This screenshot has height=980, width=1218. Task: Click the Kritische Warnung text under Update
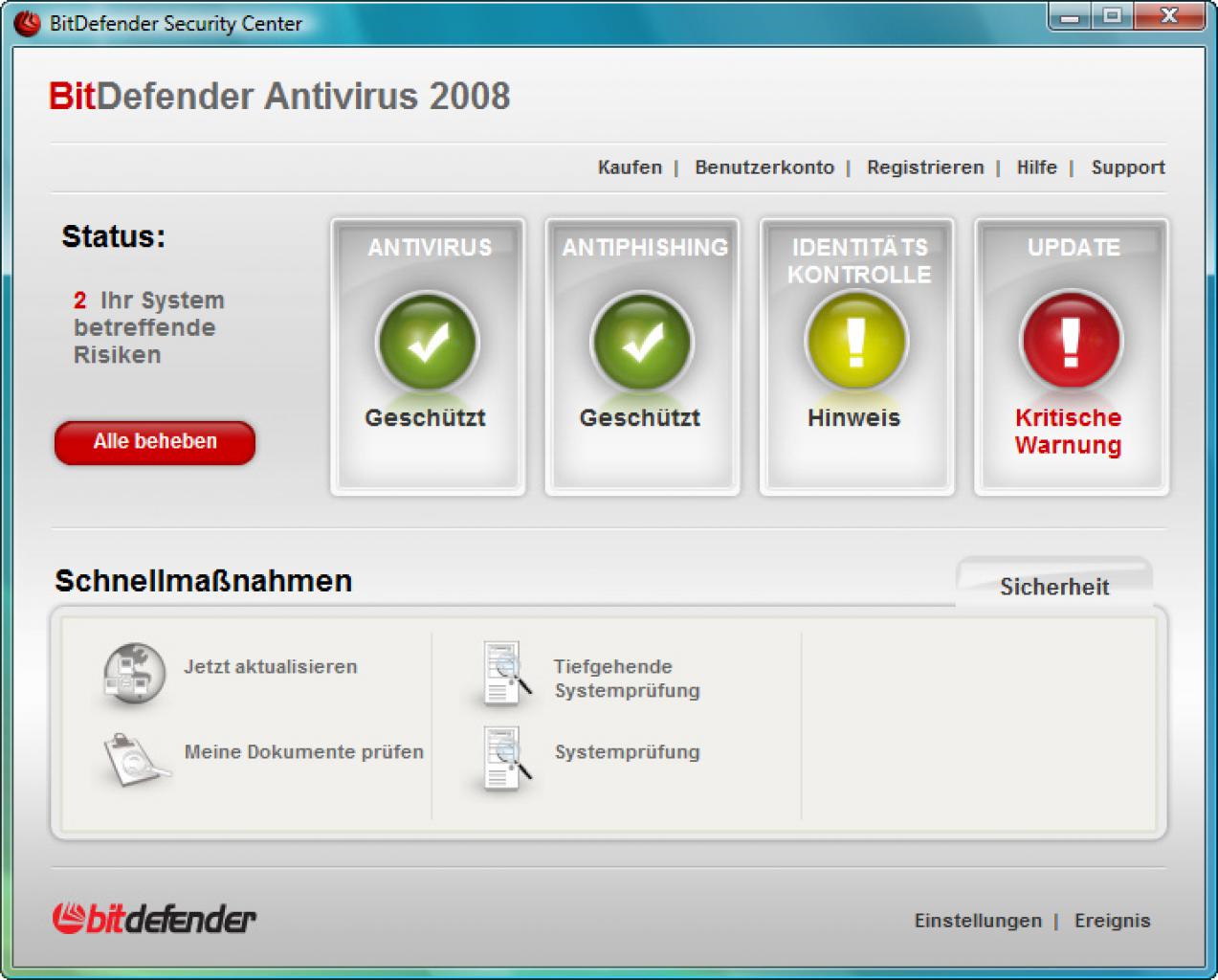point(1068,432)
